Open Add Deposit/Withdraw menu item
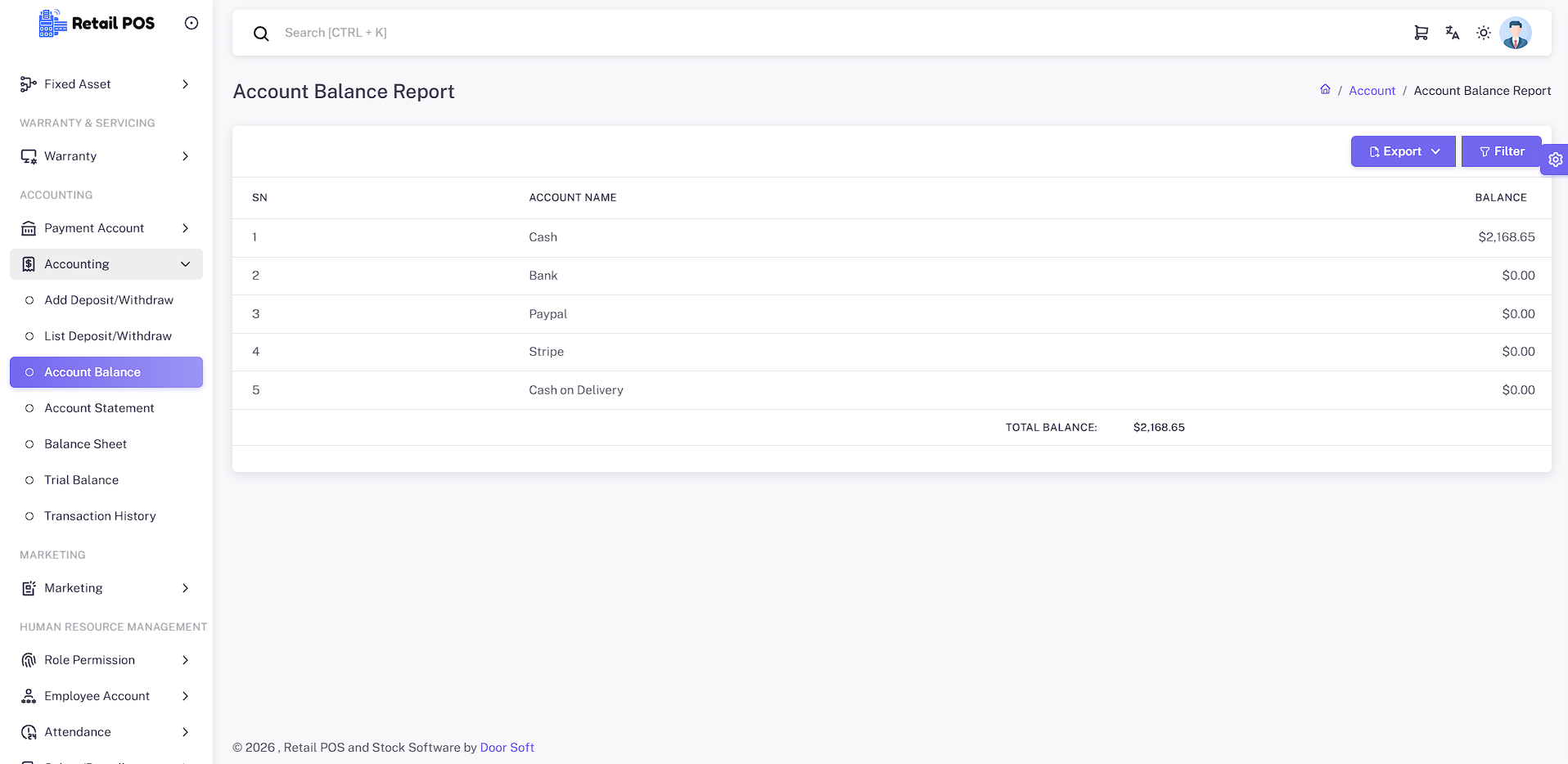 106,300
